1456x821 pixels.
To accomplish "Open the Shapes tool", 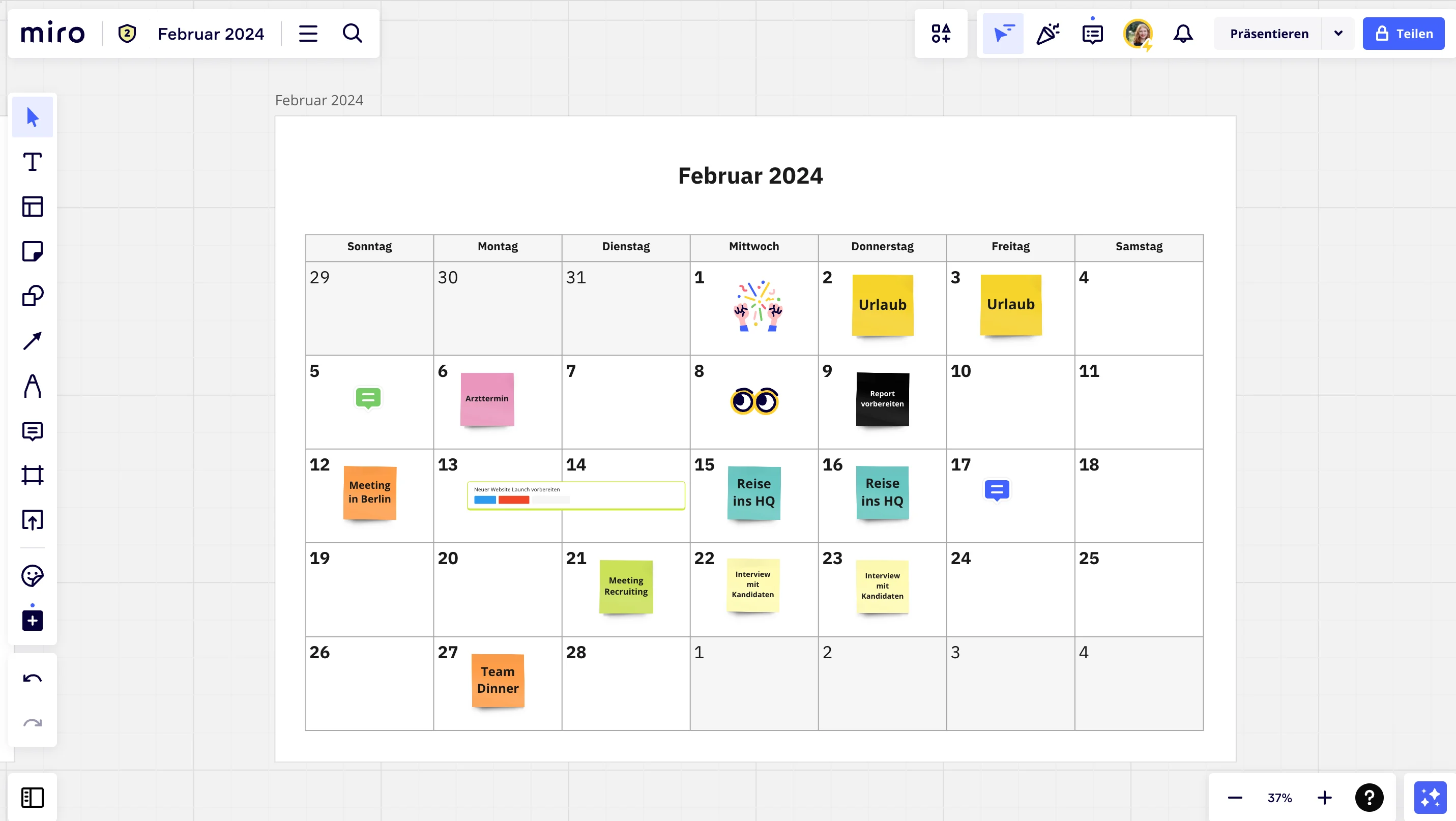I will [x=32, y=296].
